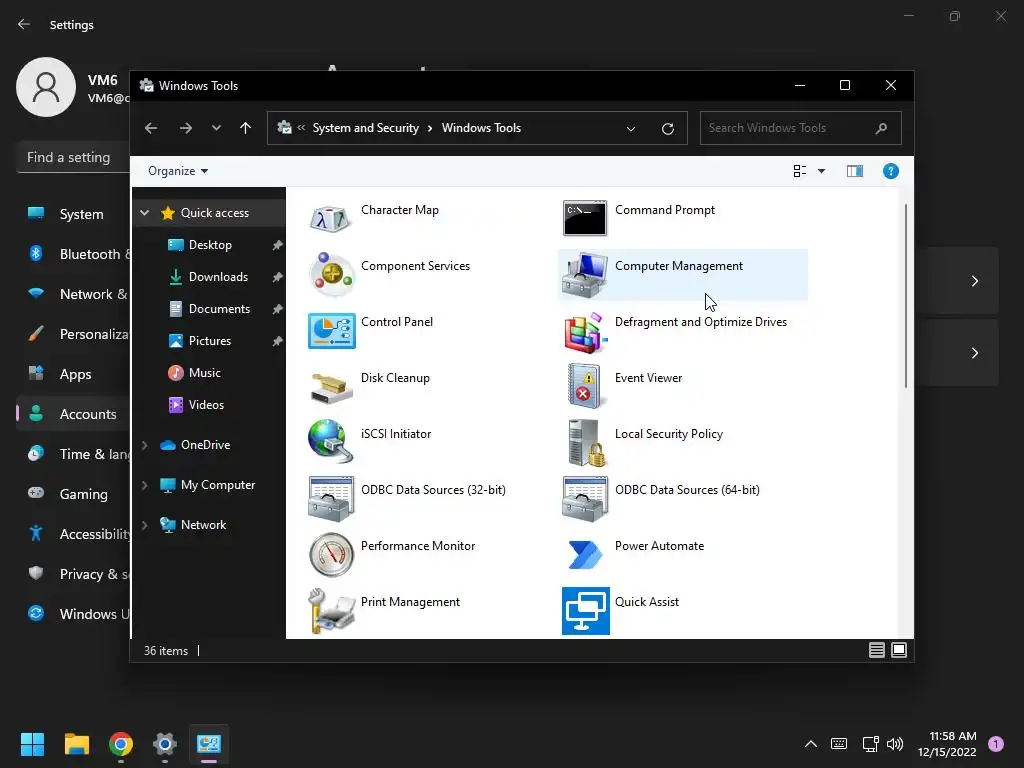Open the Disk Cleanup icon

[x=331, y=387]
